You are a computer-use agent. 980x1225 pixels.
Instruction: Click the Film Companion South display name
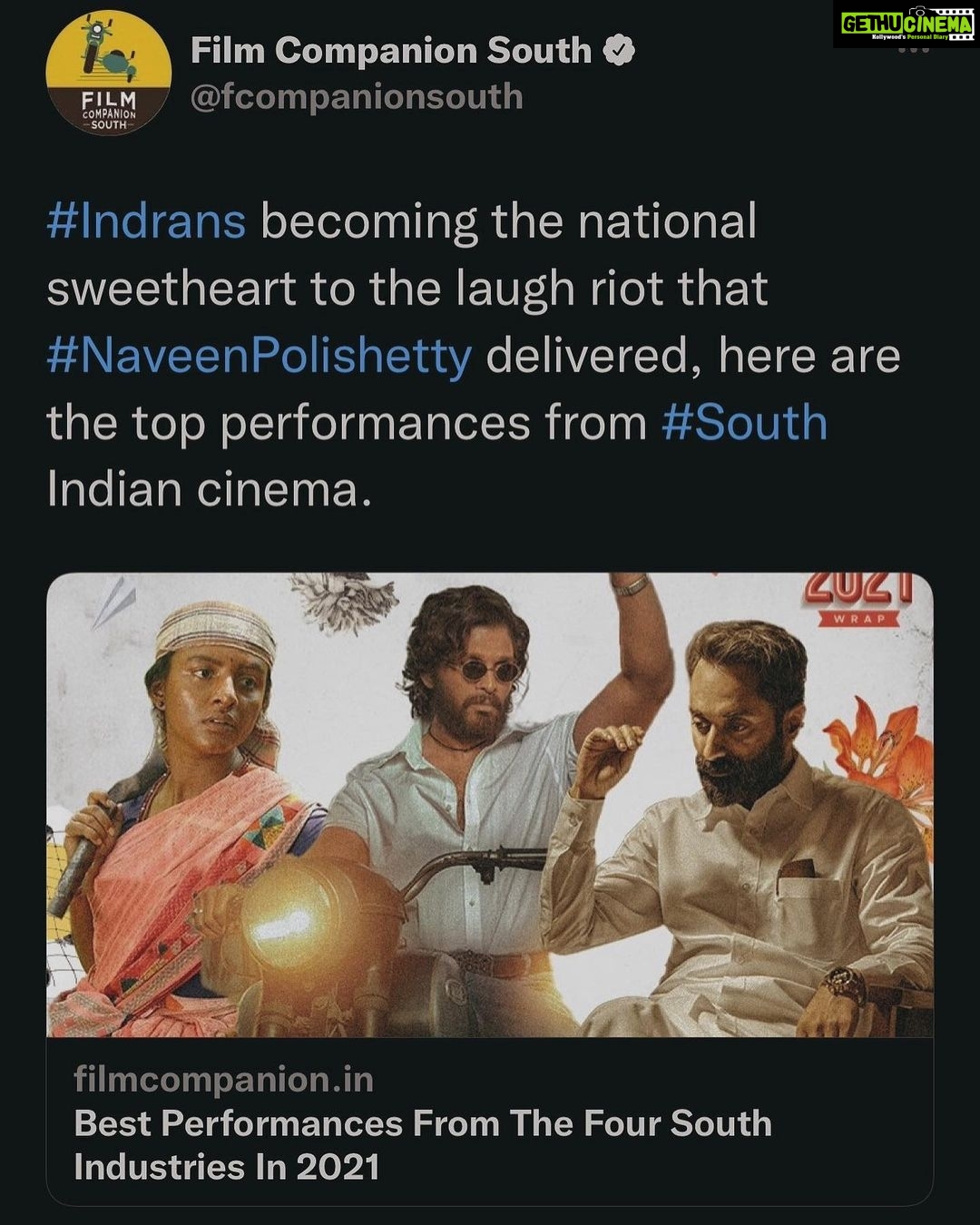coord(391,51)
